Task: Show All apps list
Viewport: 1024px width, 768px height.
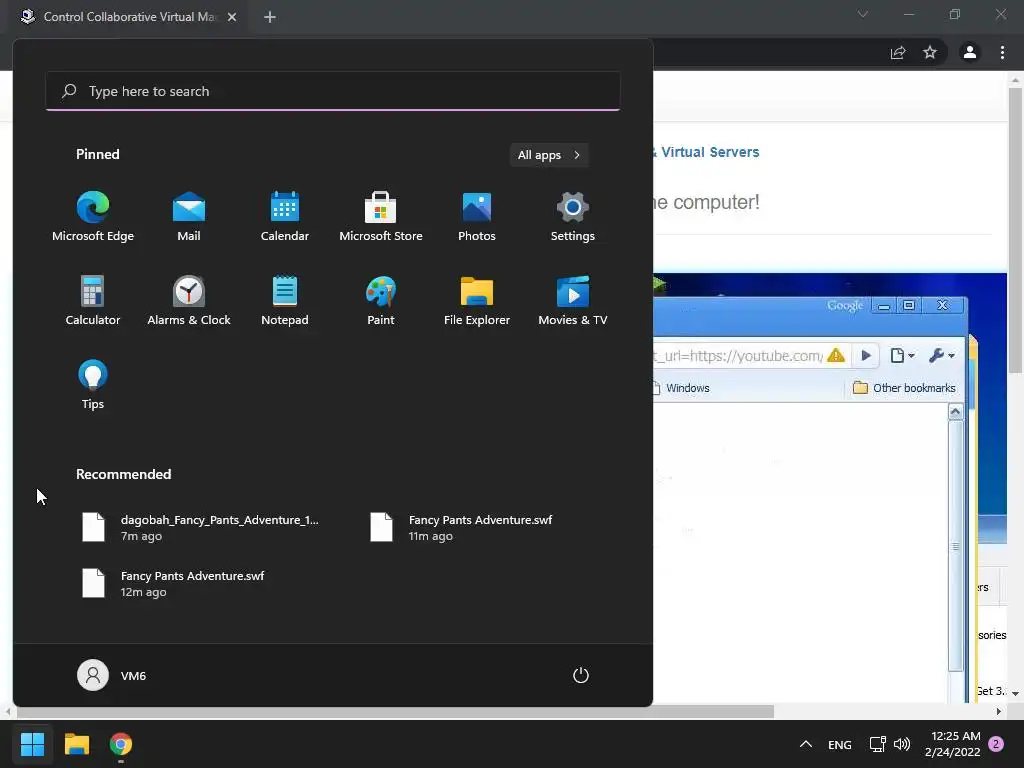Action: [x=549, y=155]
